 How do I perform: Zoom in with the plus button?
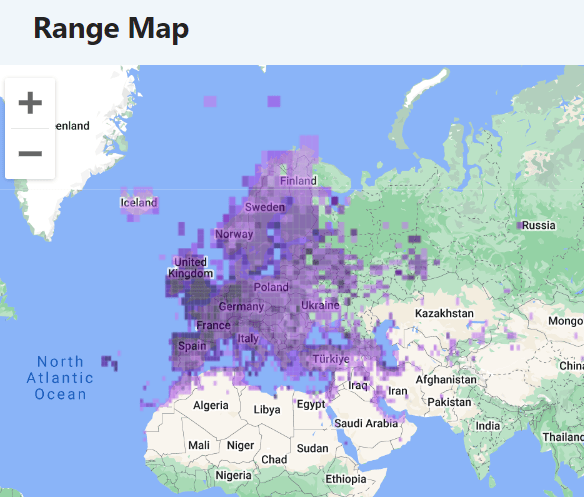30,103
